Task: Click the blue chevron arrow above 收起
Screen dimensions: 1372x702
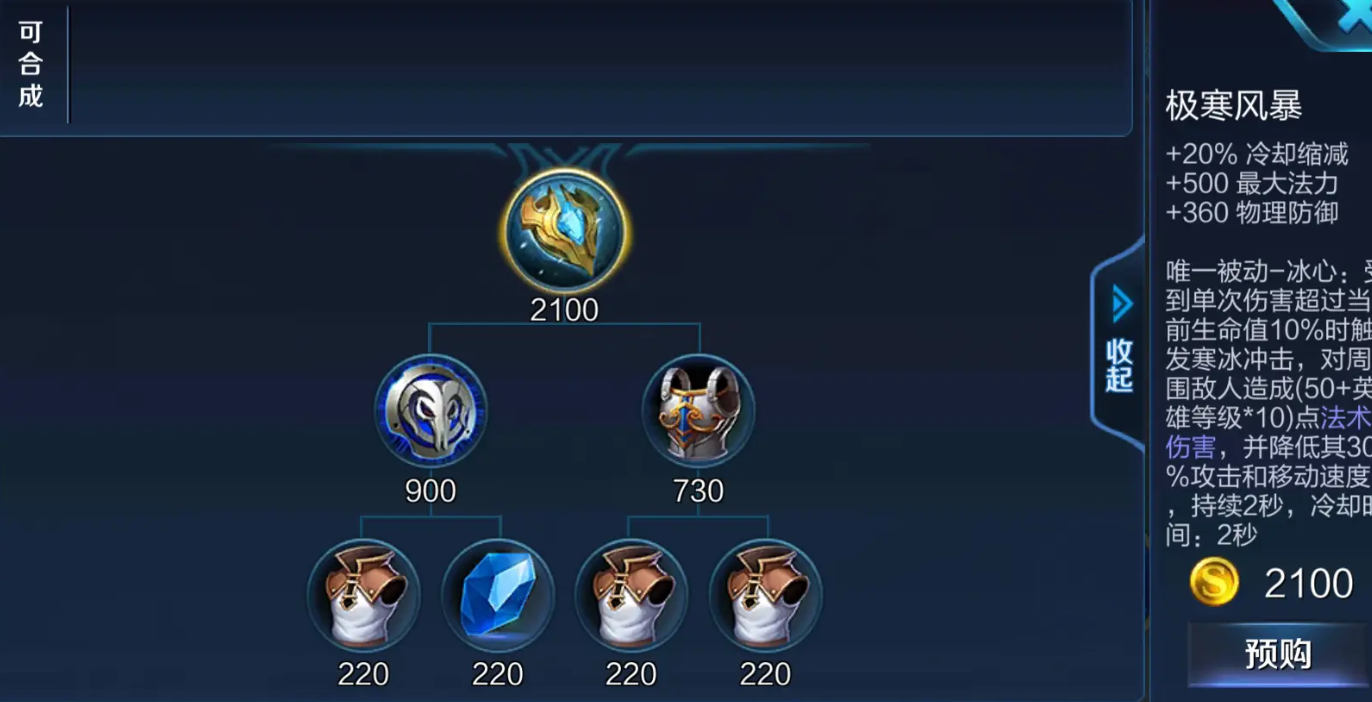Action: pos(1122,304)
